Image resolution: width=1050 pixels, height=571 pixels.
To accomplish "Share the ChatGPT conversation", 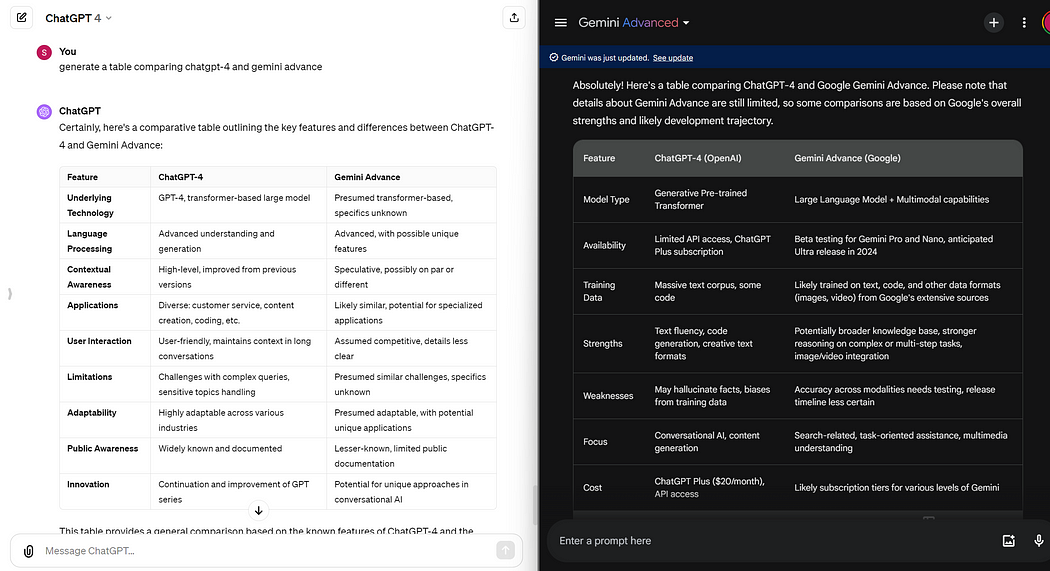I will 514,18.
